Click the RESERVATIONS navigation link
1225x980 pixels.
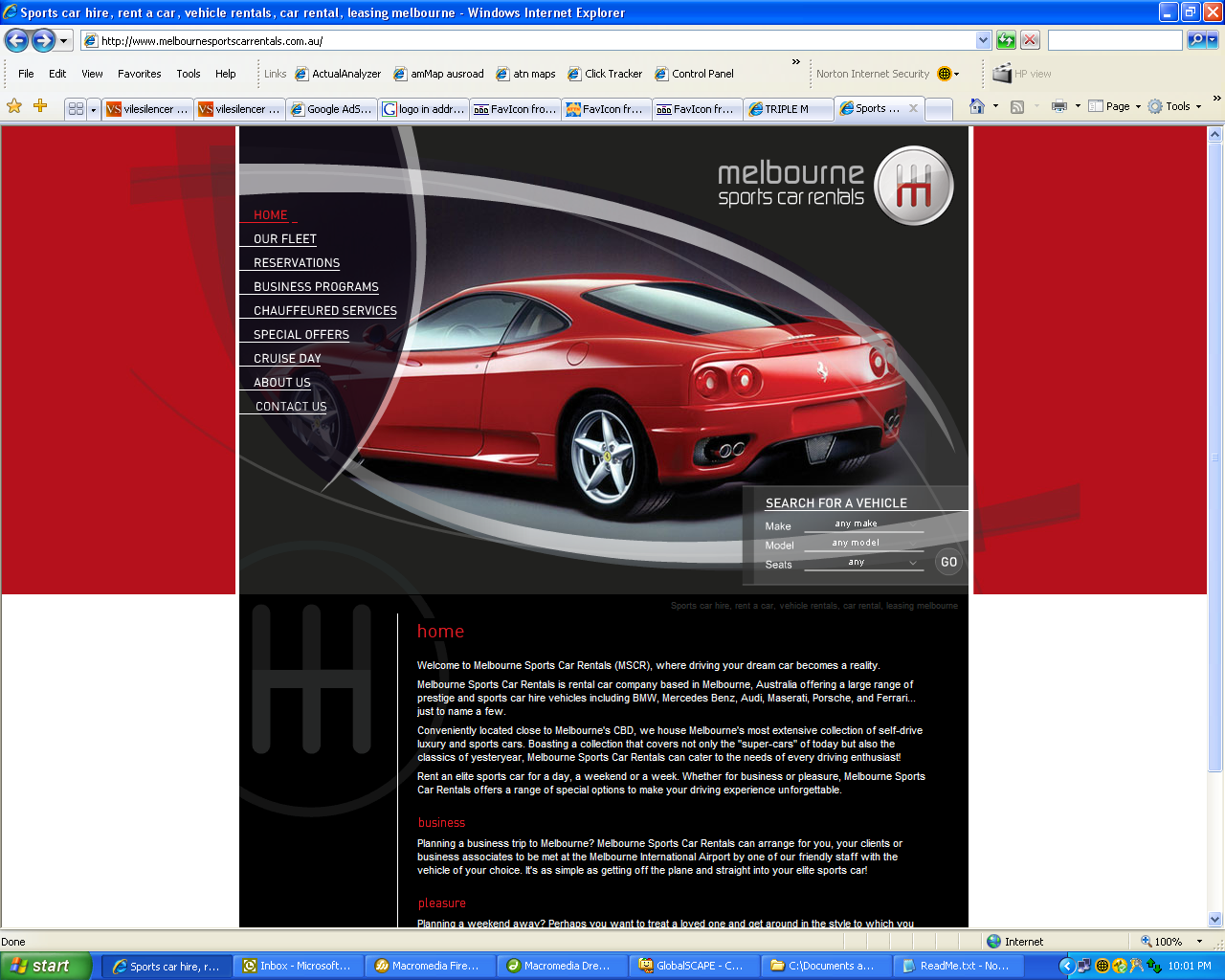(x=296, y=263)
